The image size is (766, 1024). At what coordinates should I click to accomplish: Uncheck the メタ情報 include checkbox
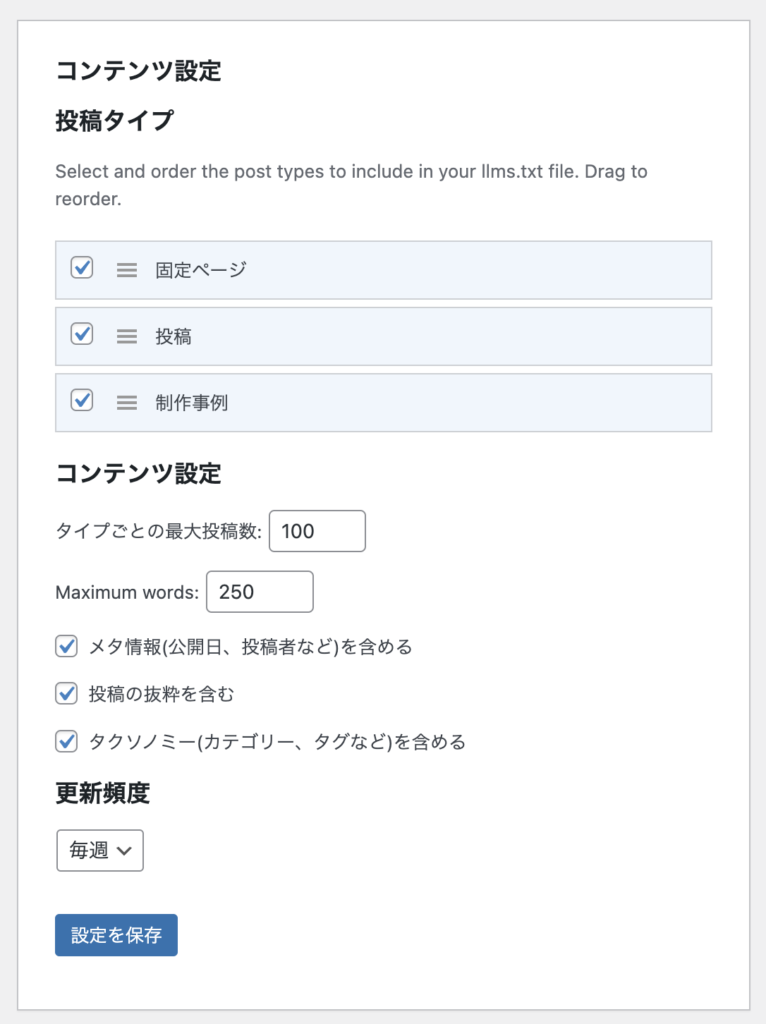pyautogui.click(x=67, y=647)
